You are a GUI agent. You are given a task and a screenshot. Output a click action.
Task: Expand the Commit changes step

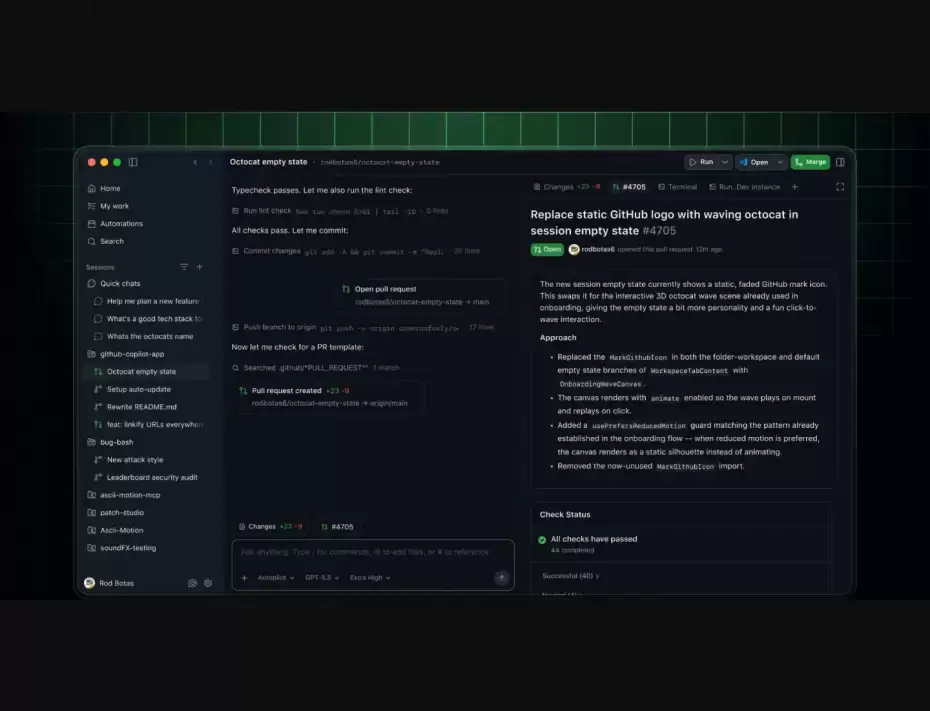click(355, 251)
